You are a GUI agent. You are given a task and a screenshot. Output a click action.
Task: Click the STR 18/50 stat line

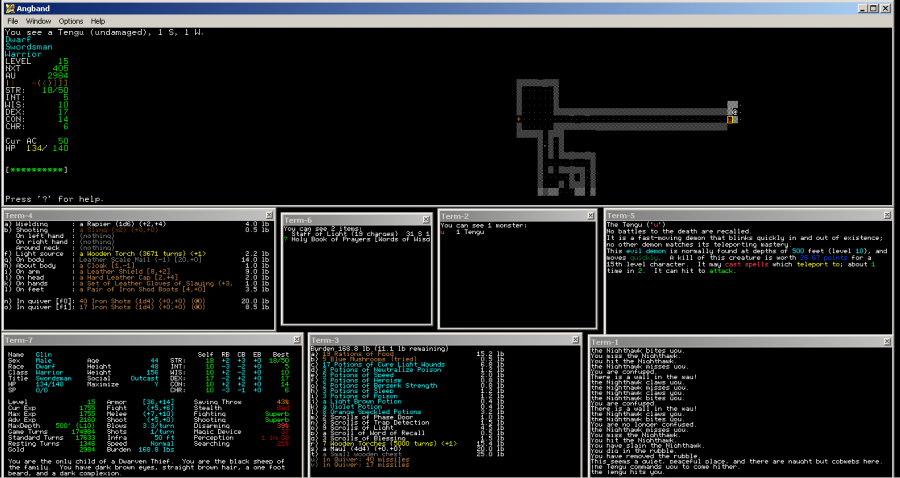(x=37, y=90)
